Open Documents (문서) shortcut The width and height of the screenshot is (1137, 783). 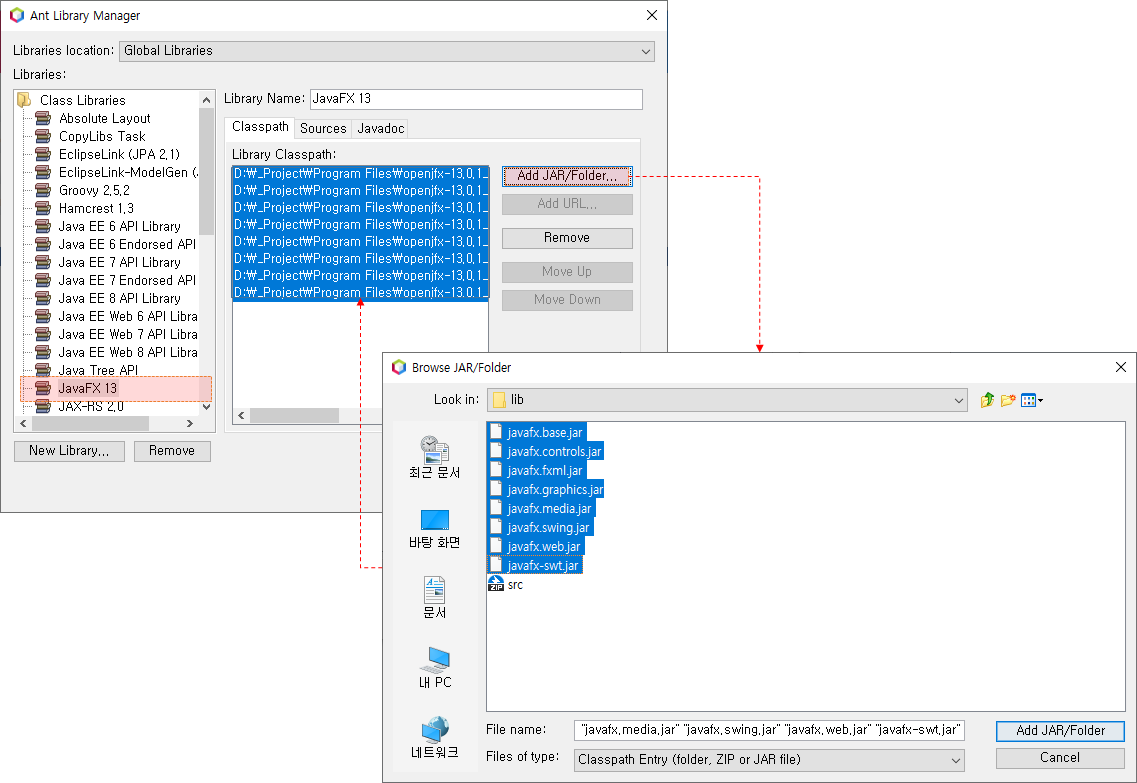tap(434, 598)
